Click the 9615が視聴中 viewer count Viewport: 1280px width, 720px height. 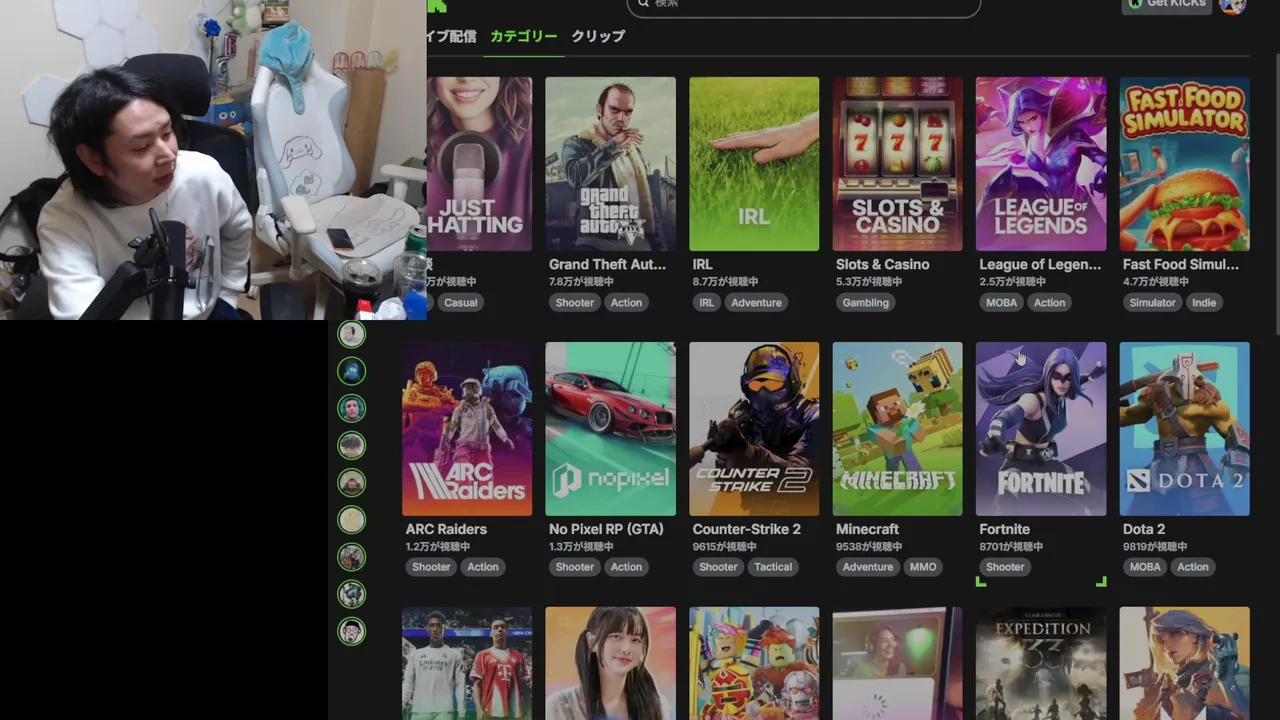pyautogui.click(x=727, y=547)
